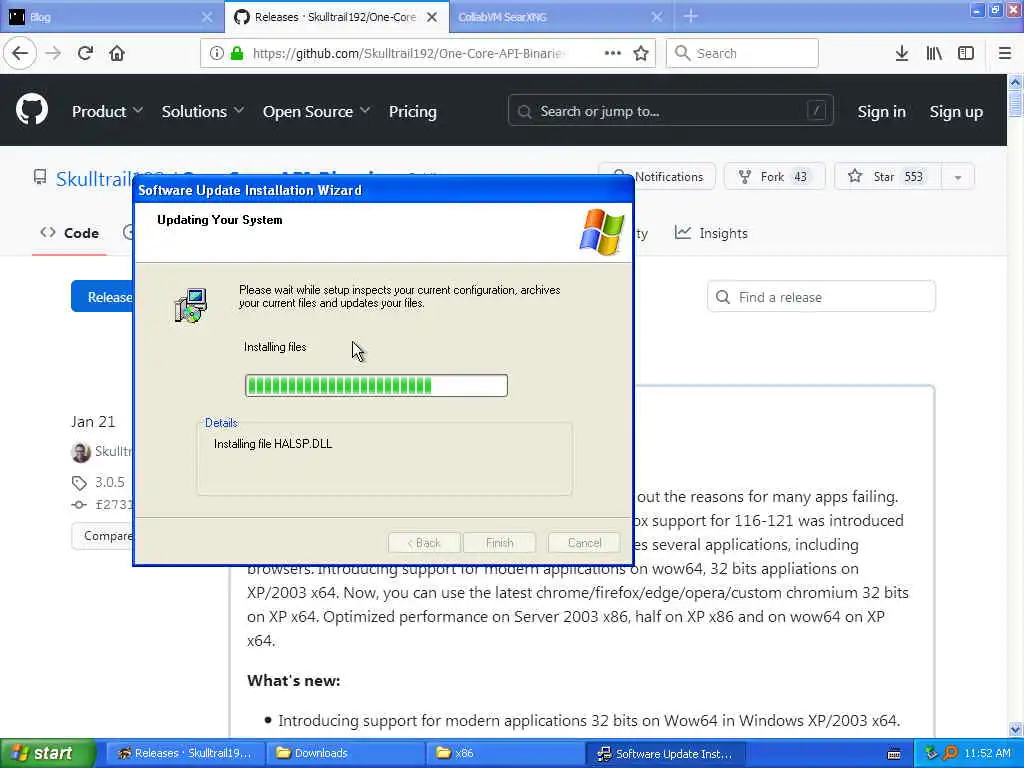Open the 3.0.5 tag link
The image size is (1024, 768).
109,483
